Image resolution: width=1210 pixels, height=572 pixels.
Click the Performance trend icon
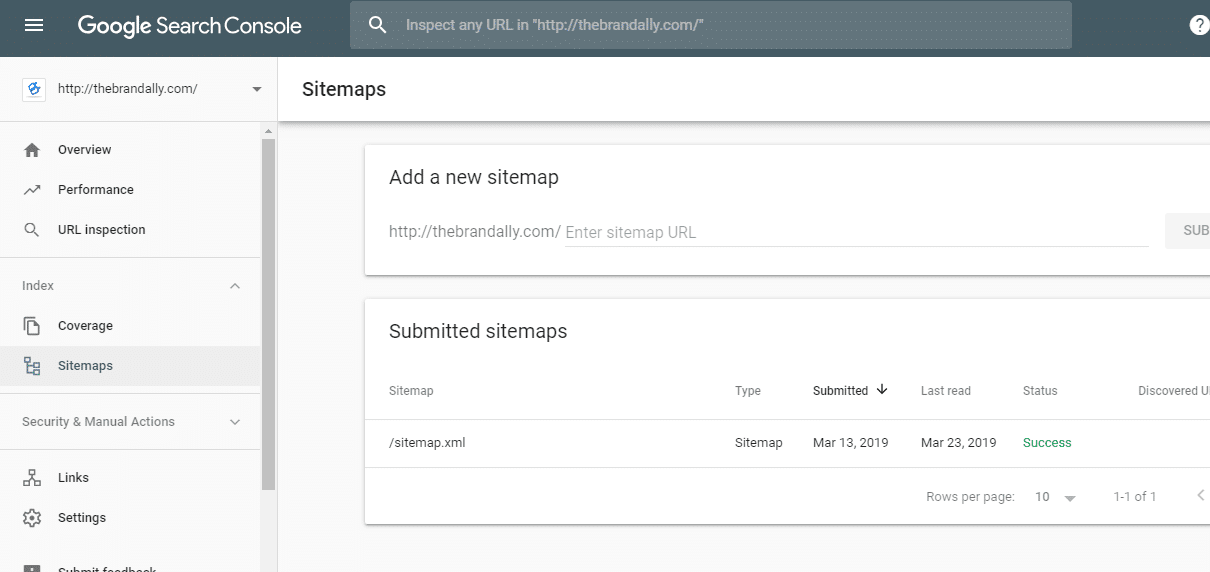tap(32, 190)
